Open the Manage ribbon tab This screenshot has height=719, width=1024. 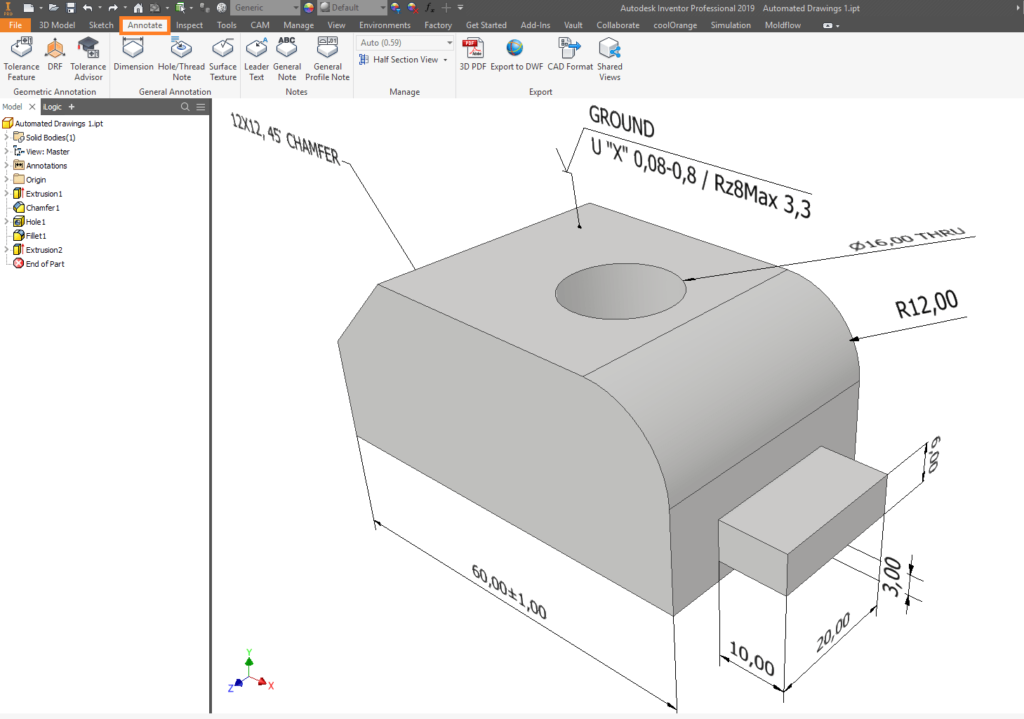click(x=298, y=25)
